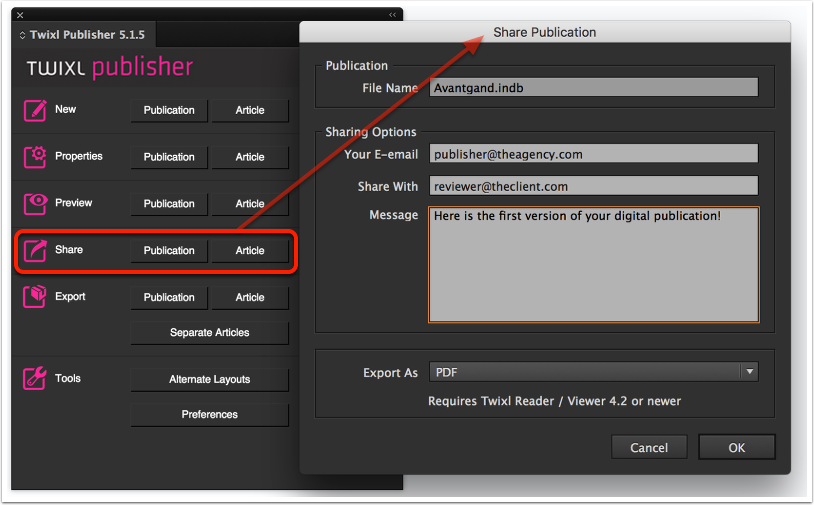Open the Export As PDF dropdown
The image size is (814, 505).
593,372
